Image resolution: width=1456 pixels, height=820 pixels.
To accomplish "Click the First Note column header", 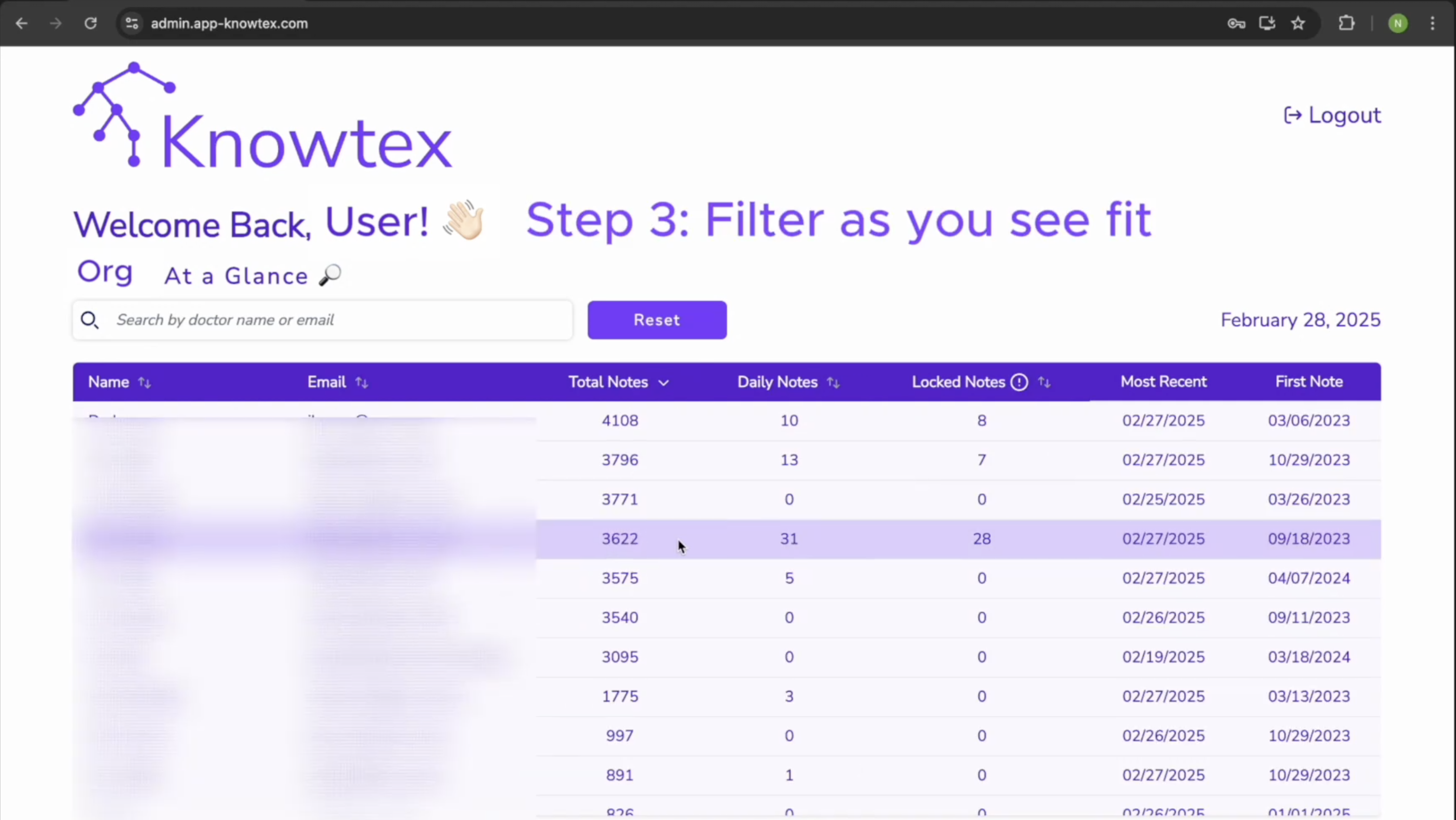I will click(x=1308, y=382).
